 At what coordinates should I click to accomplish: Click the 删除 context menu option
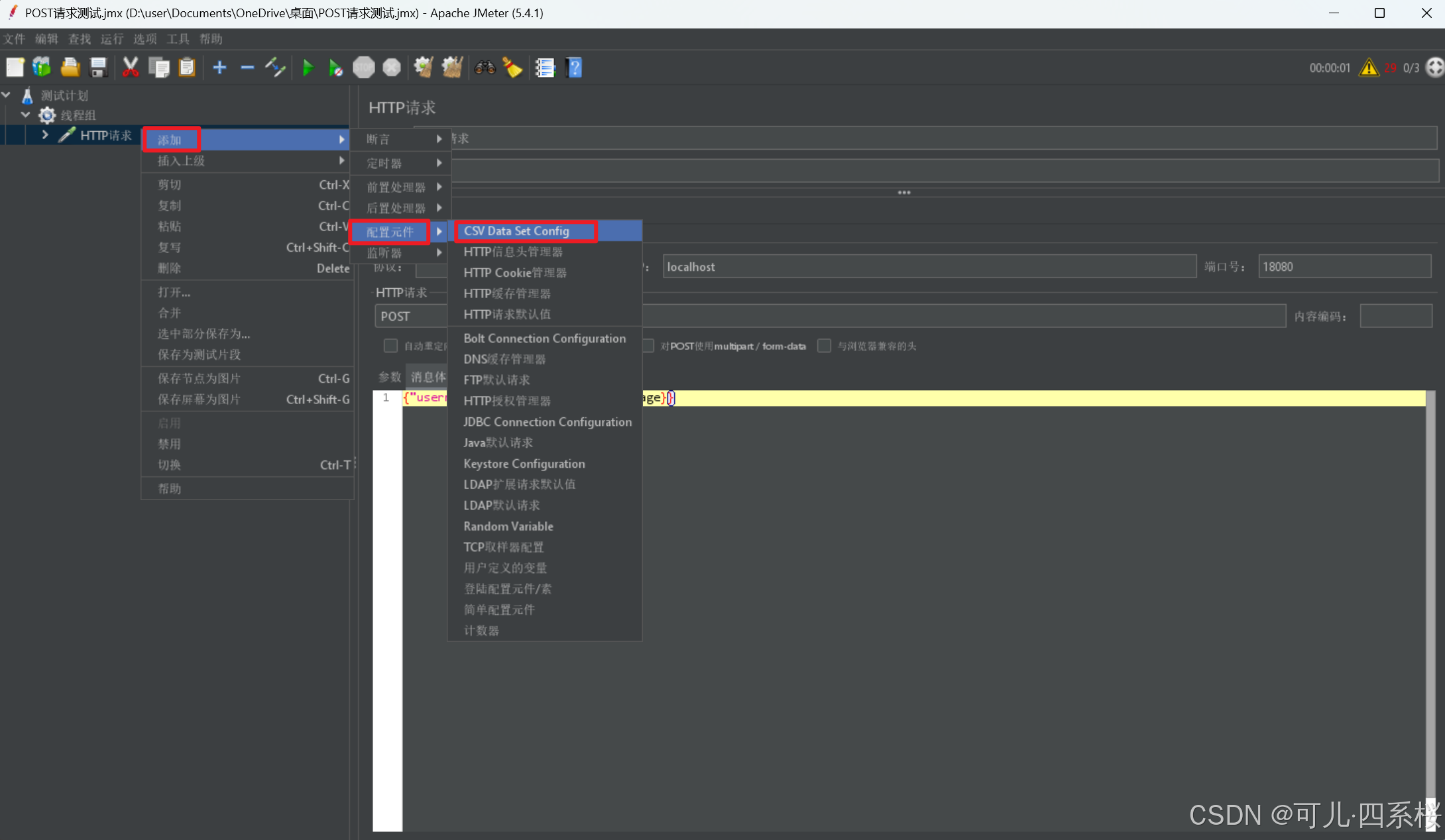click(169, 268)
